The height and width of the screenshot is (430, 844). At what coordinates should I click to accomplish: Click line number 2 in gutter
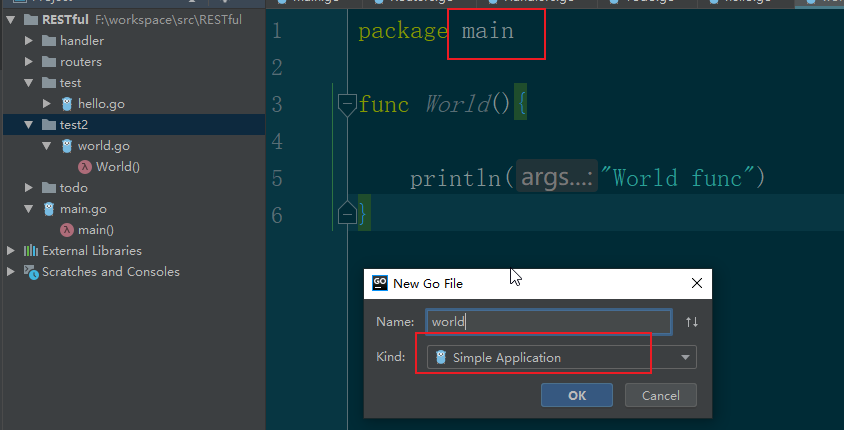[277, 68]
